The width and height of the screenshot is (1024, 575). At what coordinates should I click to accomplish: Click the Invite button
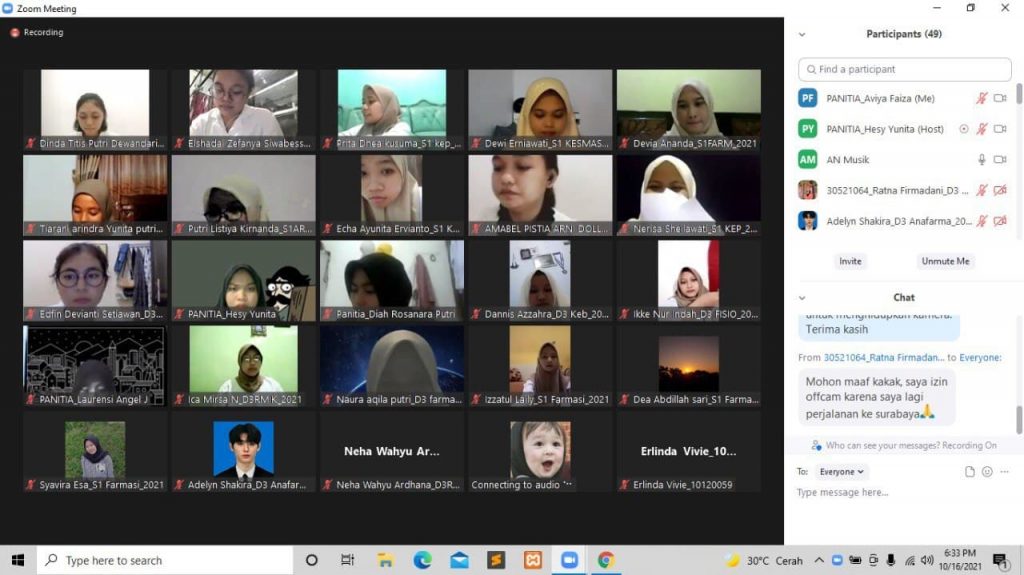(x=850, y=261)
